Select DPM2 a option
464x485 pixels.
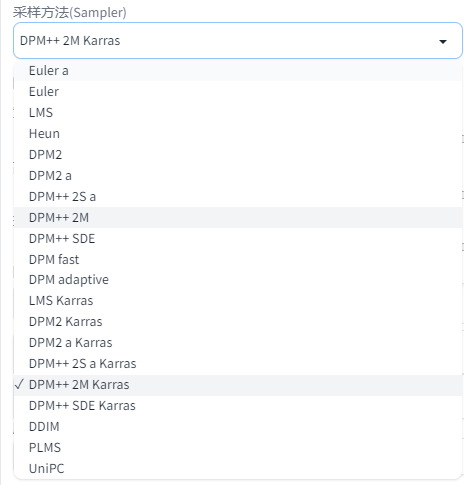point(238,176)
